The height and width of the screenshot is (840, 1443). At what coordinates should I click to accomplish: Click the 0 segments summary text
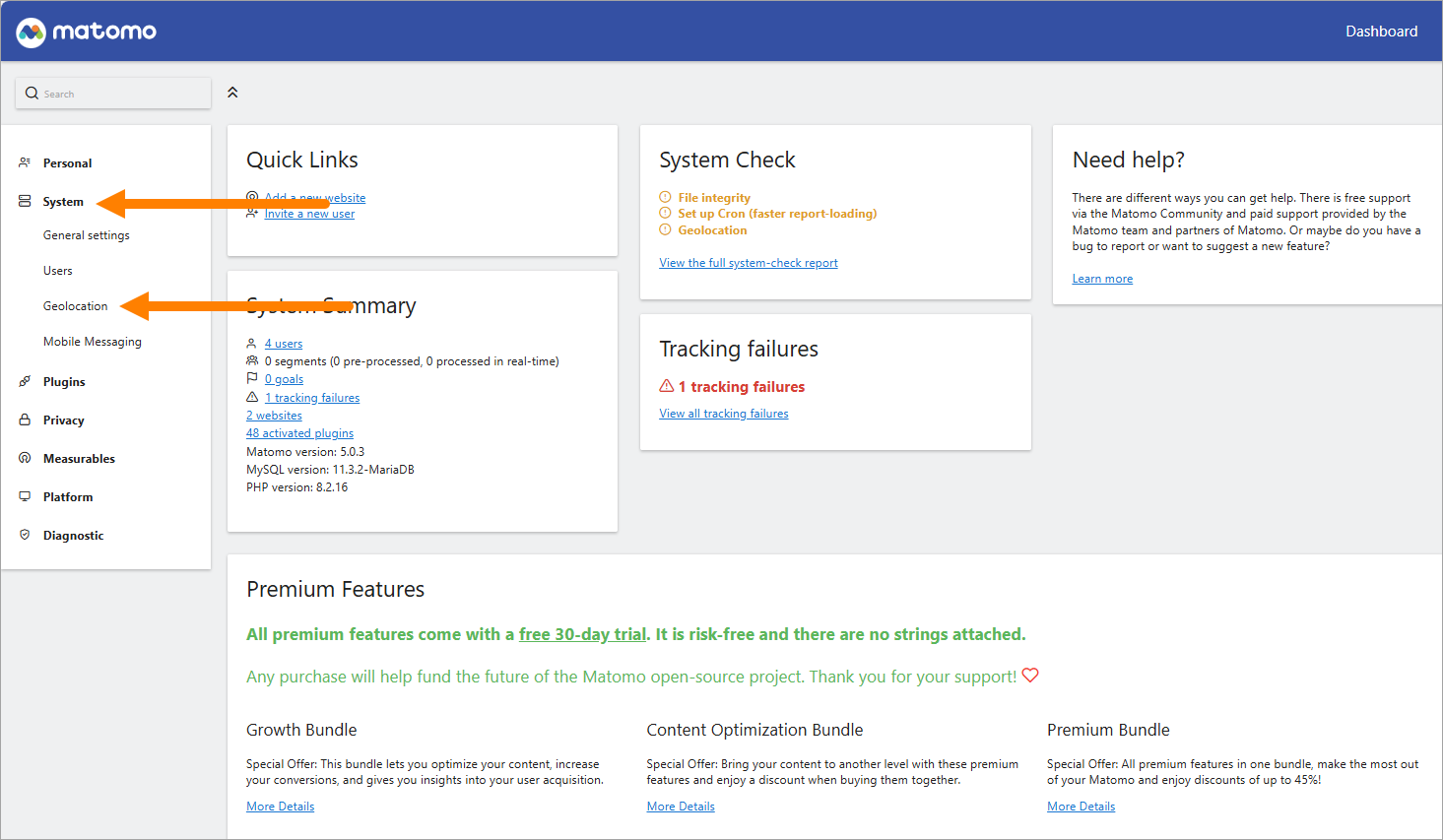412,361
